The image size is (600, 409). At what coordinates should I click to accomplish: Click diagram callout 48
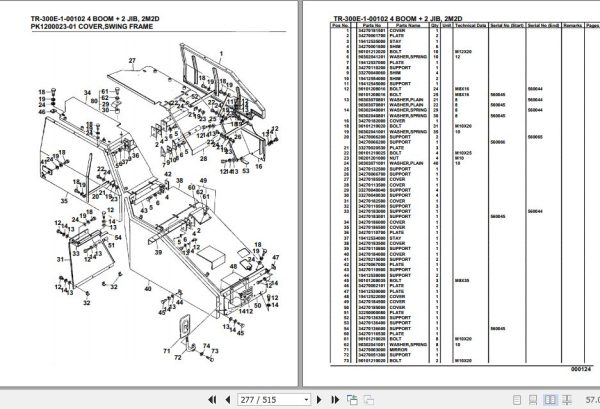click(x=233, y=267)
